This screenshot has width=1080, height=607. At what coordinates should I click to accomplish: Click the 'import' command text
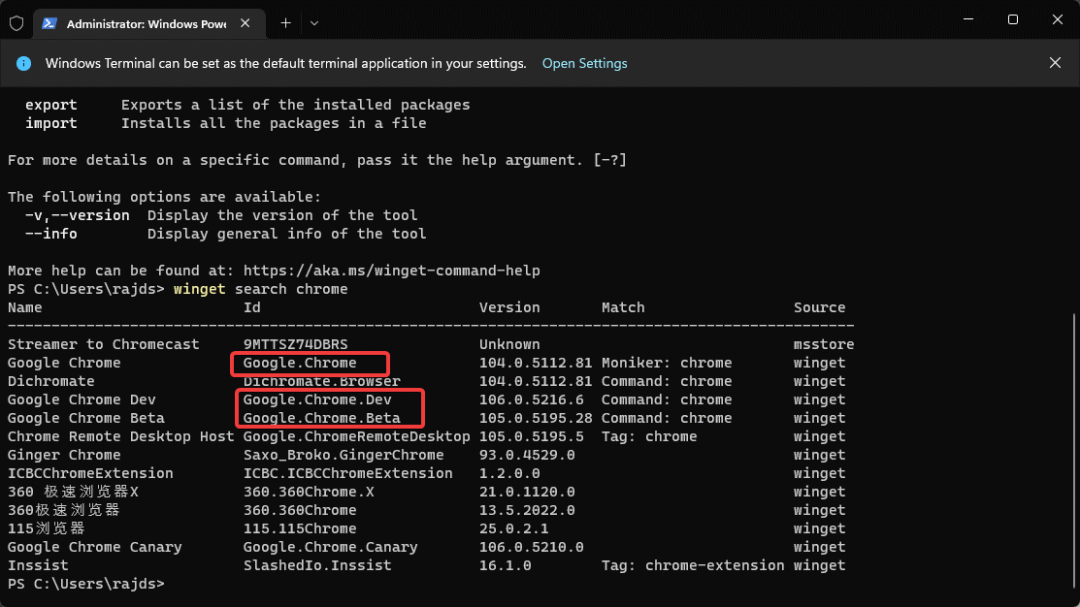coord(51,123)
